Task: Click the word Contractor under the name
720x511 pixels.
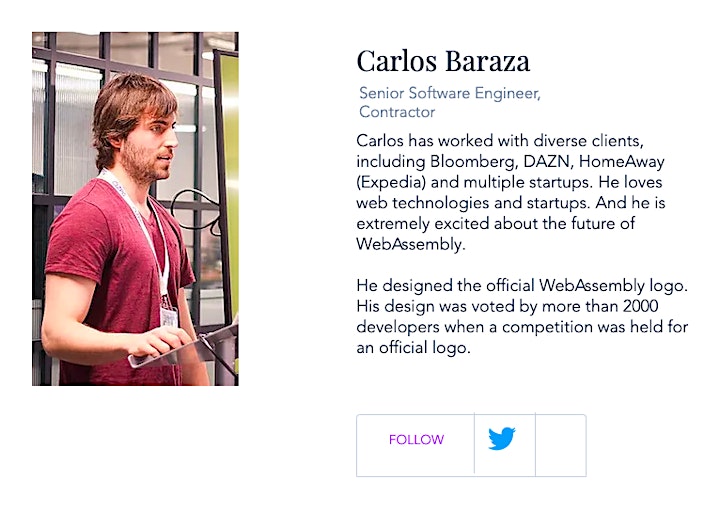Action: pos(397,112)
